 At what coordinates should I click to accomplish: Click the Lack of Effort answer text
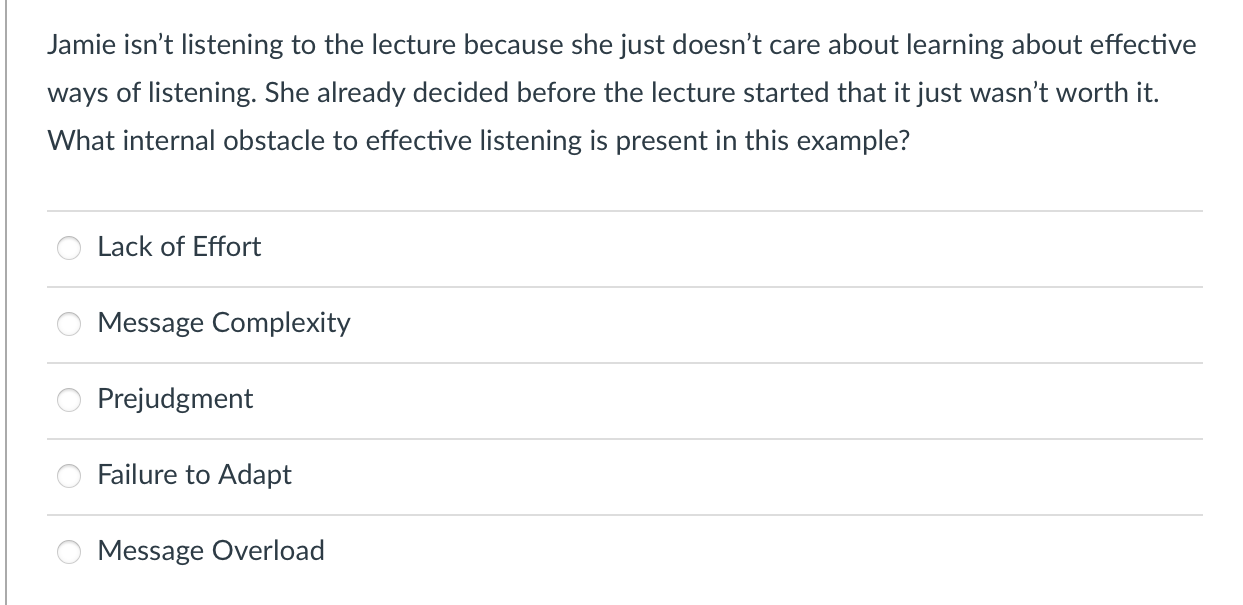coord(179,247)
